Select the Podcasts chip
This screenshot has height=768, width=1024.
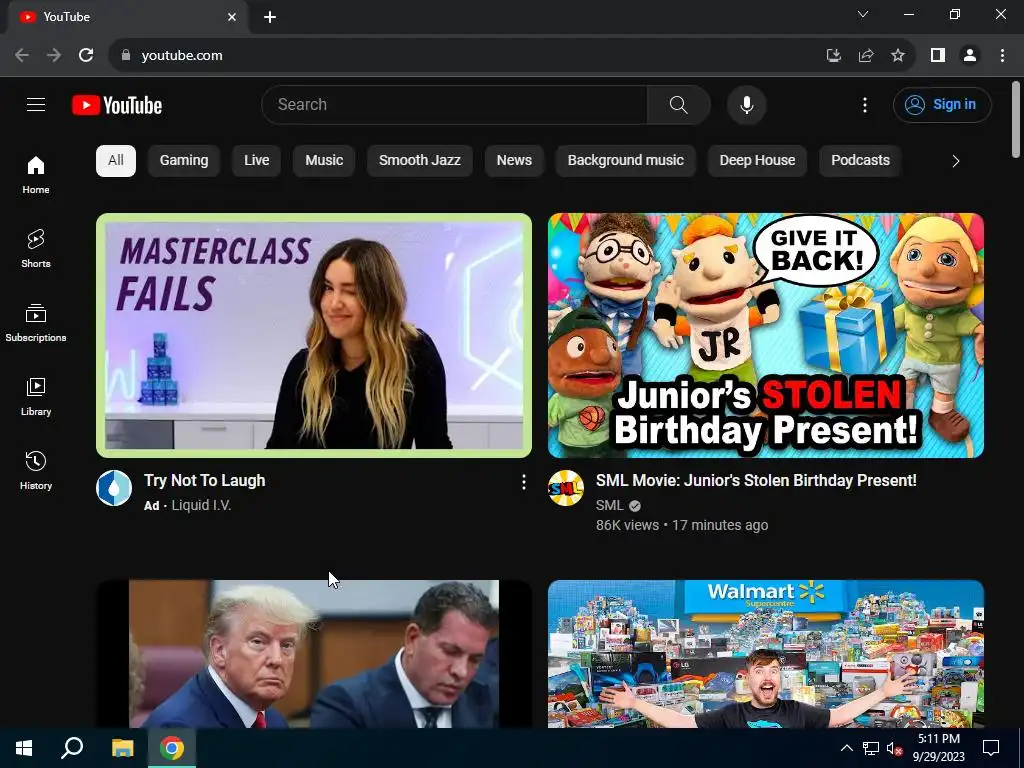click(860, 161)
